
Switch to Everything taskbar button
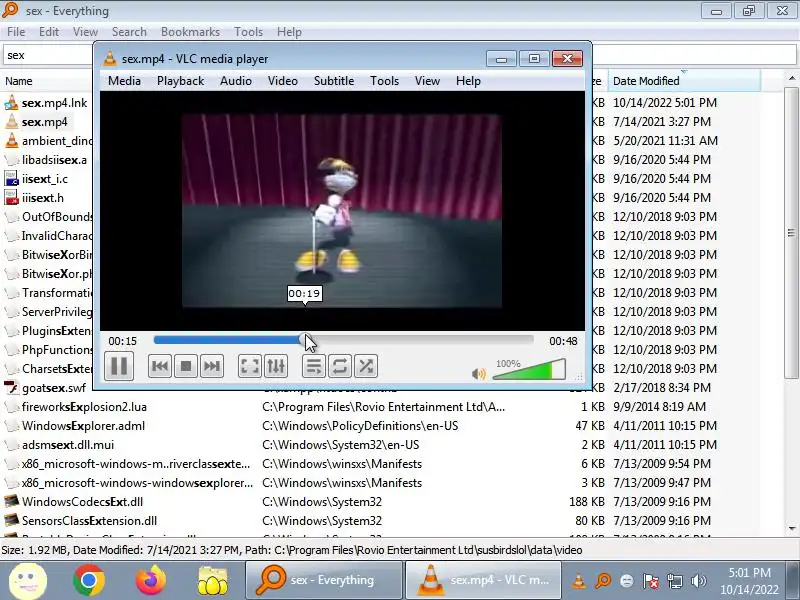point(324,580)
